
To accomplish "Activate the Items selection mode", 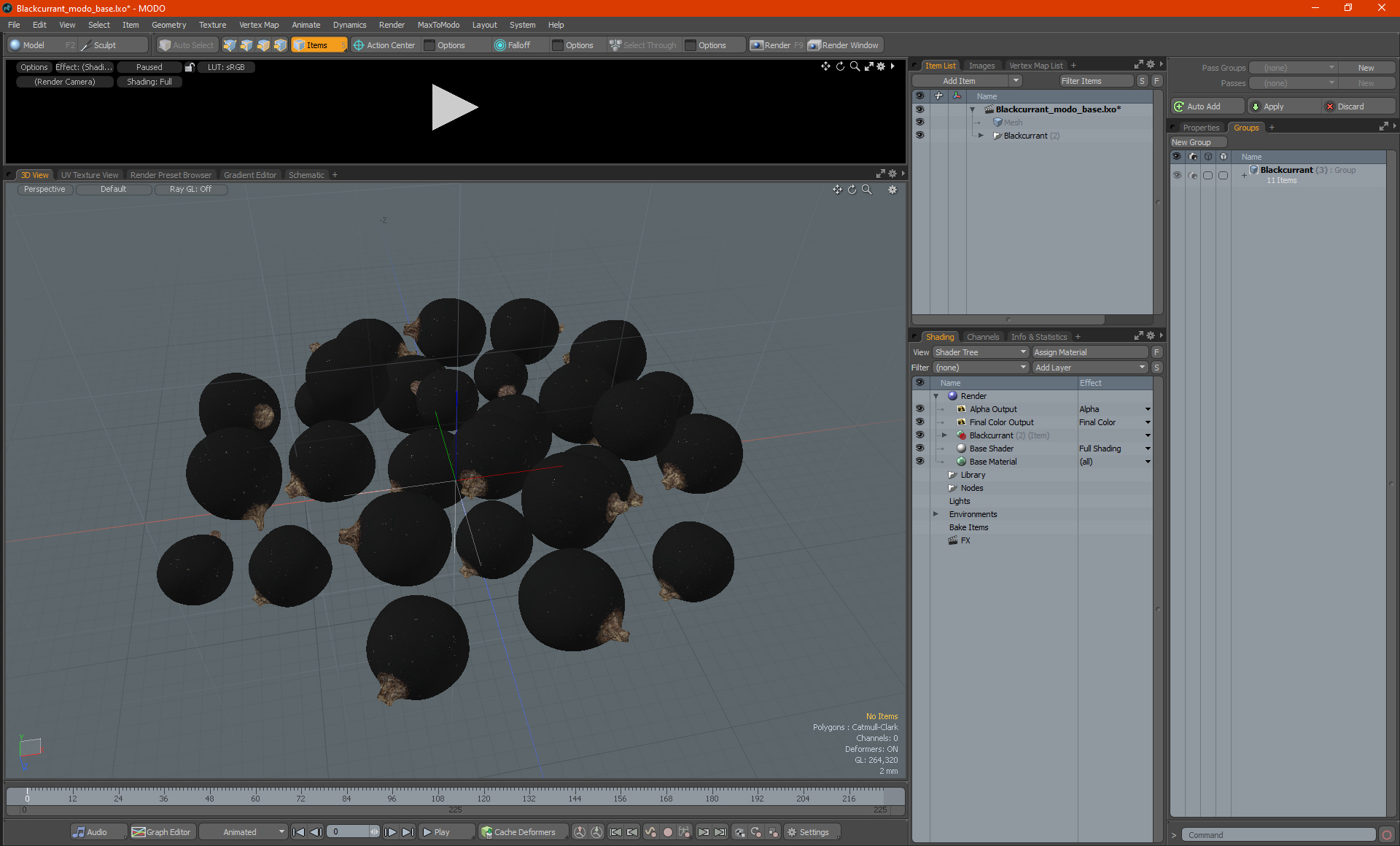I will [319, 45].
